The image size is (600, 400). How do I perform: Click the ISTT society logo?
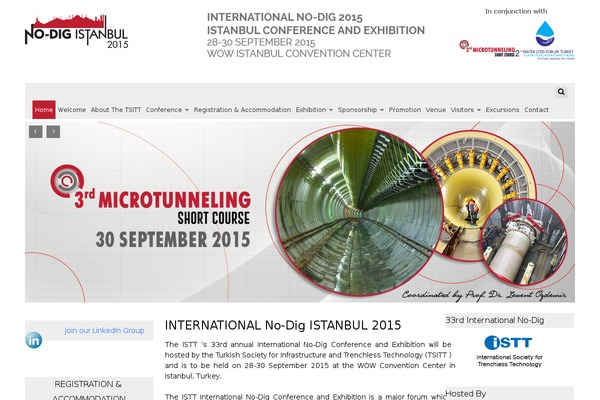coord(509,351)
